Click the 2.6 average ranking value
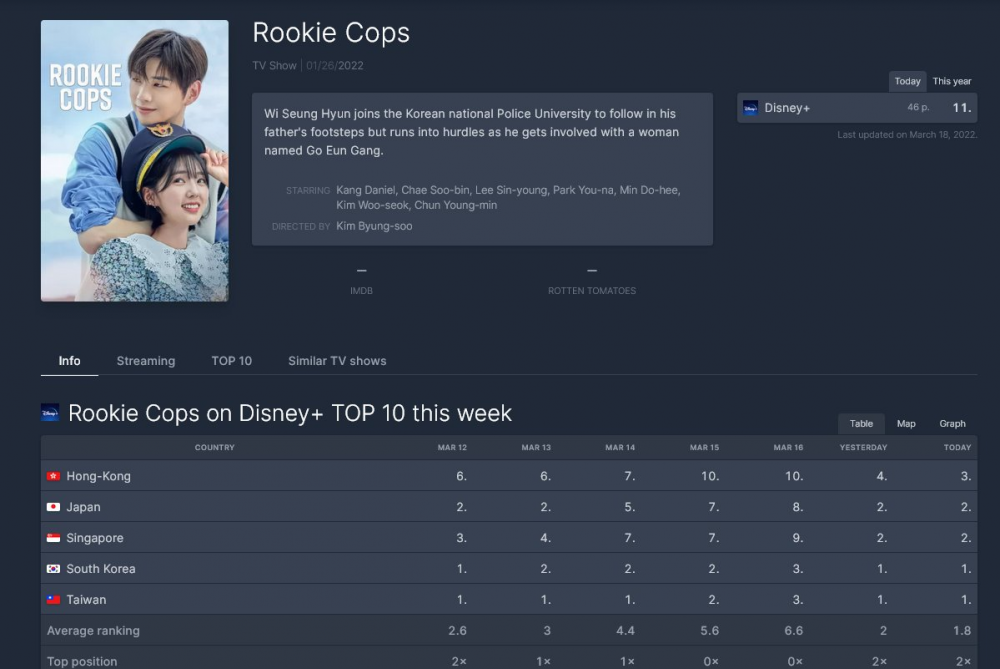1000x669 pixels. click(457, 631)
